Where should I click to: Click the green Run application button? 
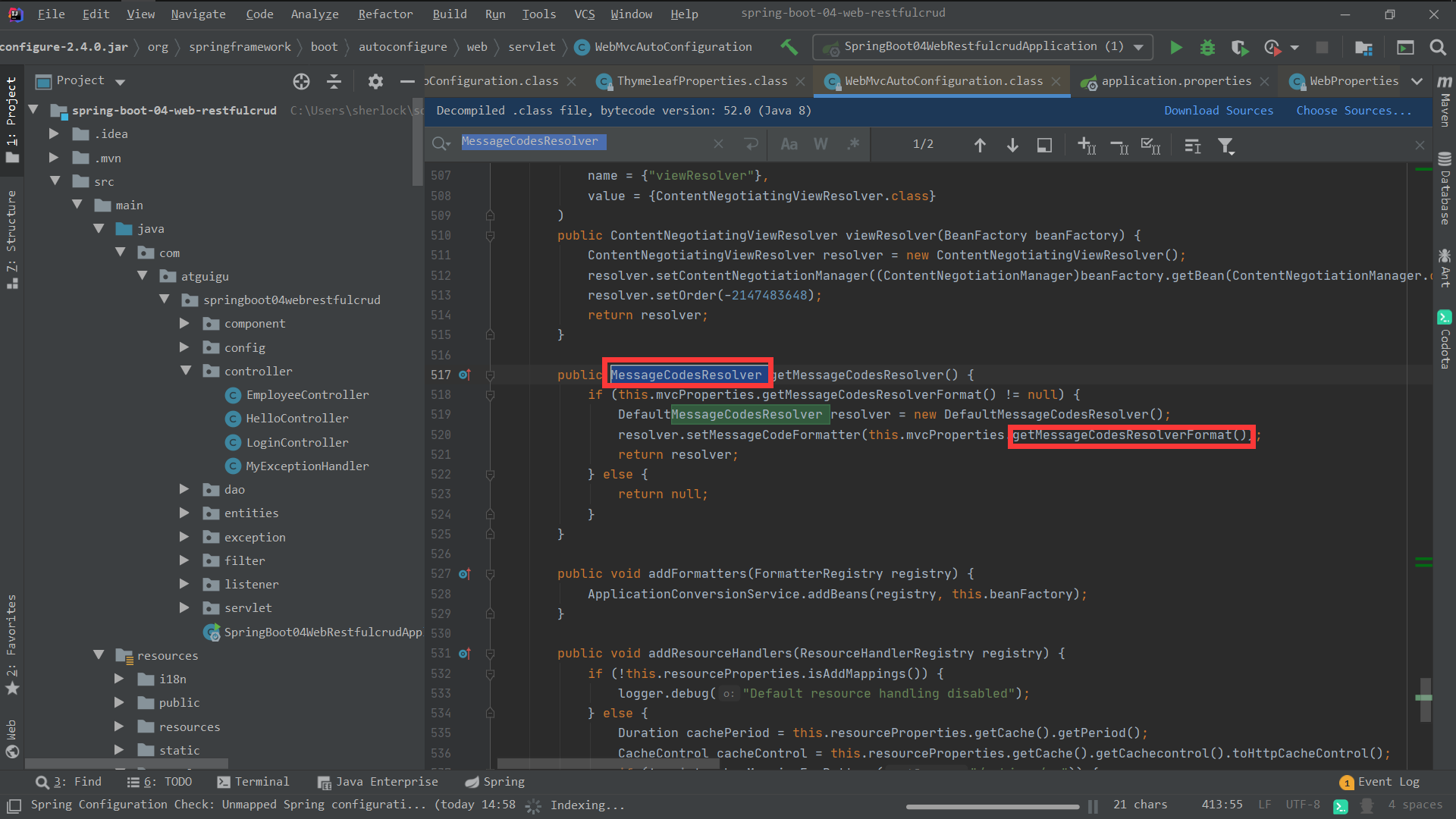1175,47
